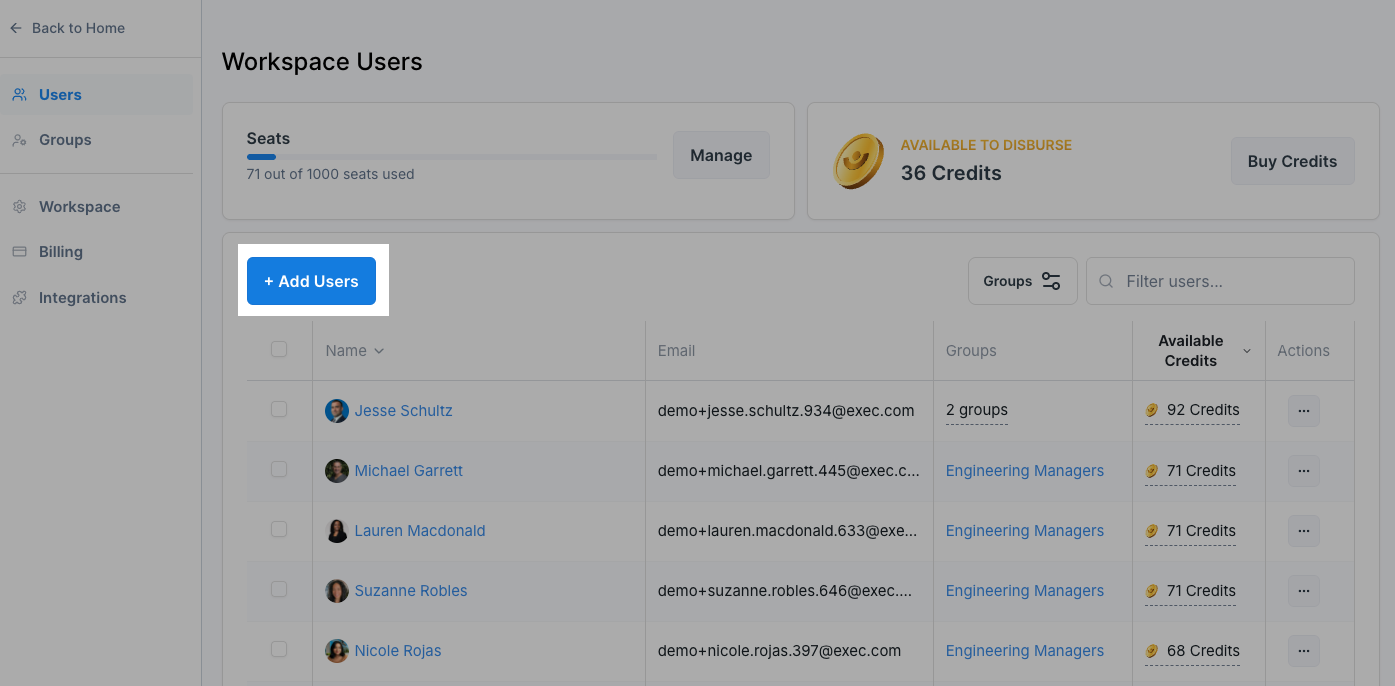
Task: Sort by Available Credits column header
Action: 1199,351
